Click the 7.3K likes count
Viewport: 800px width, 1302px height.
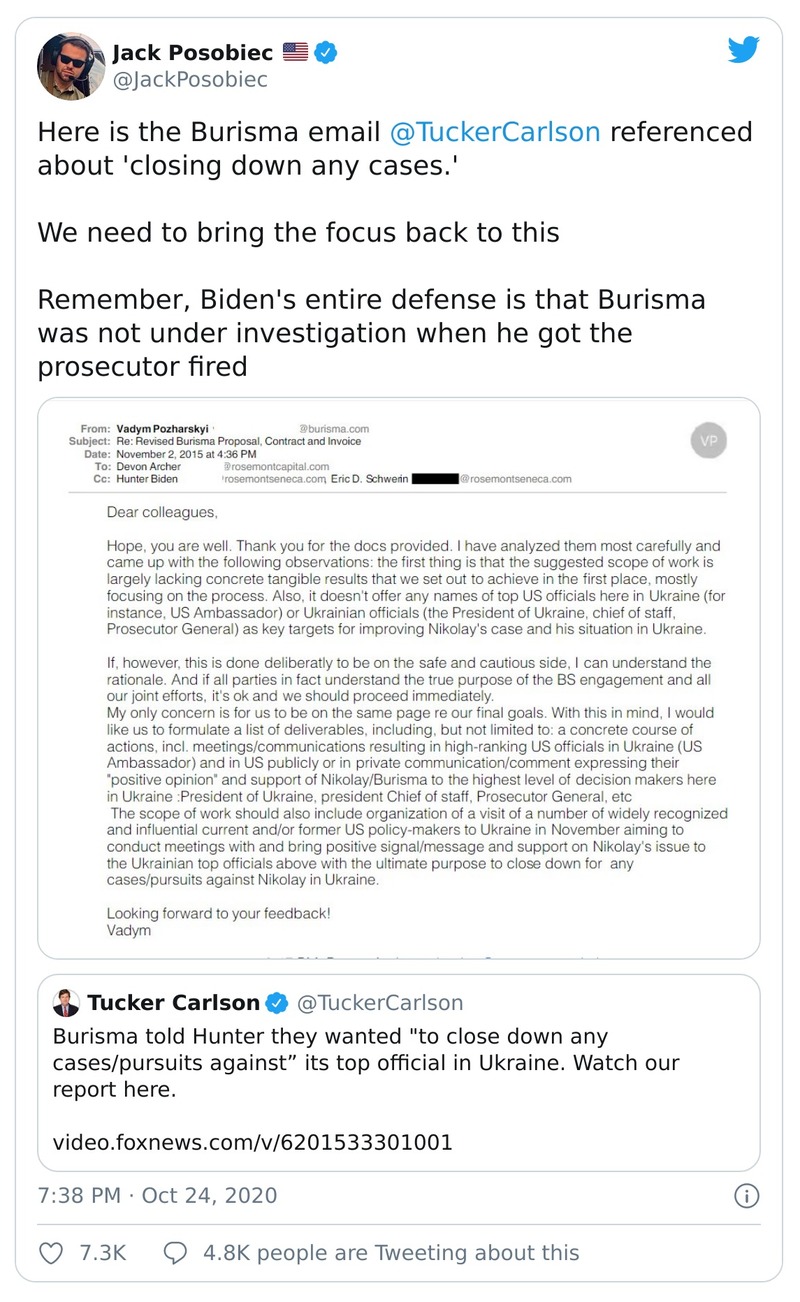coord(101,1252)
